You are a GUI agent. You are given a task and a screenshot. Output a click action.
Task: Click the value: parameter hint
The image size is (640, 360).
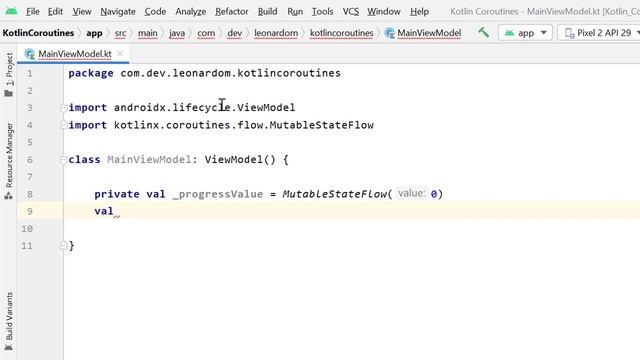[x=412, y=193]
